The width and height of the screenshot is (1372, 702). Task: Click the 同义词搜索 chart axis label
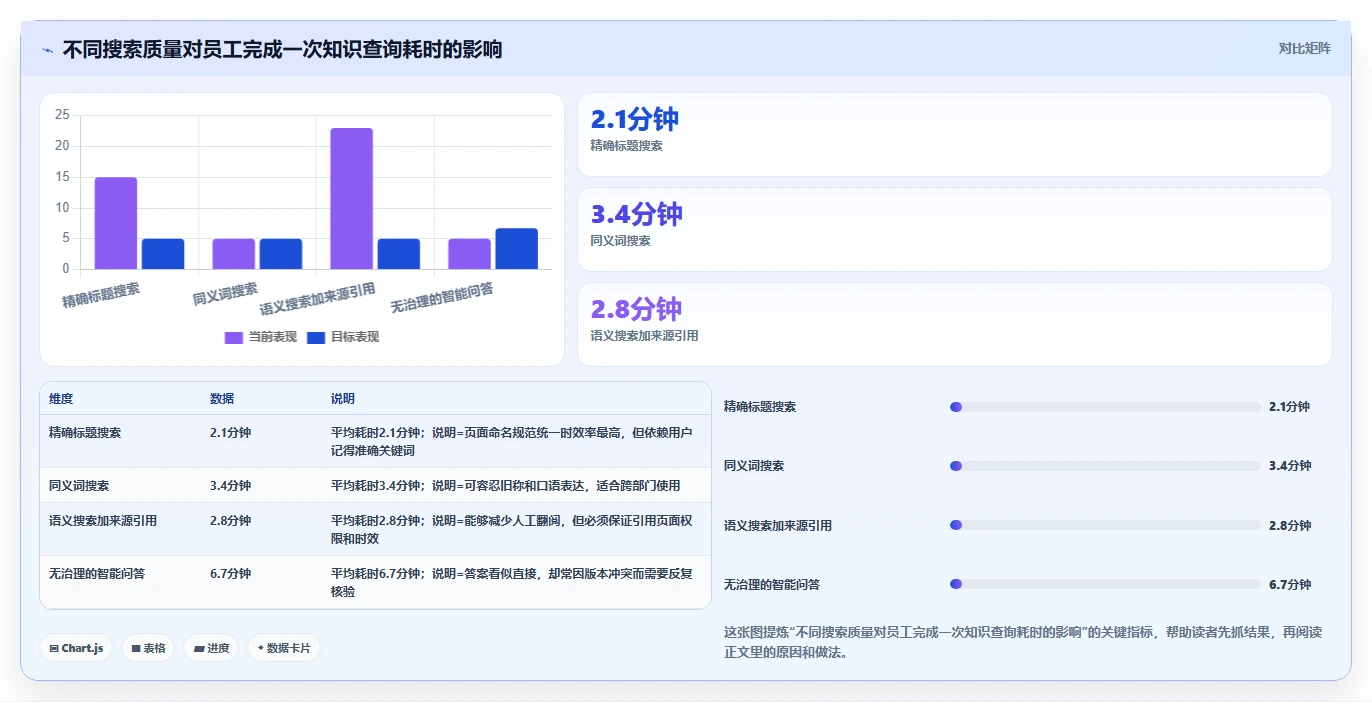pyautogui.click(x=226, y=294)
